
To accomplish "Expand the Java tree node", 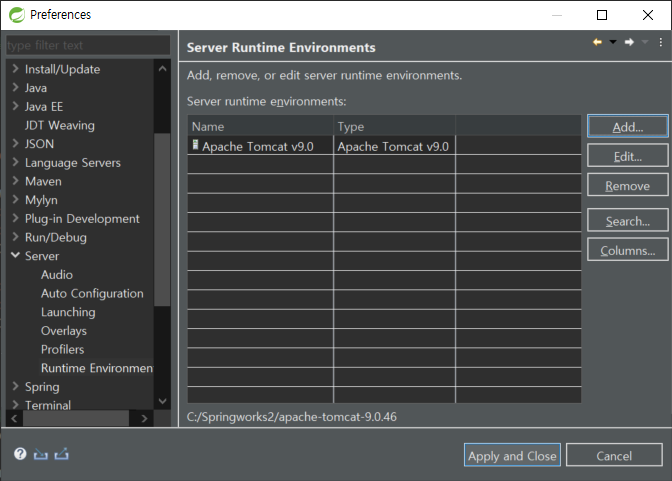I will tap(15, 87).
